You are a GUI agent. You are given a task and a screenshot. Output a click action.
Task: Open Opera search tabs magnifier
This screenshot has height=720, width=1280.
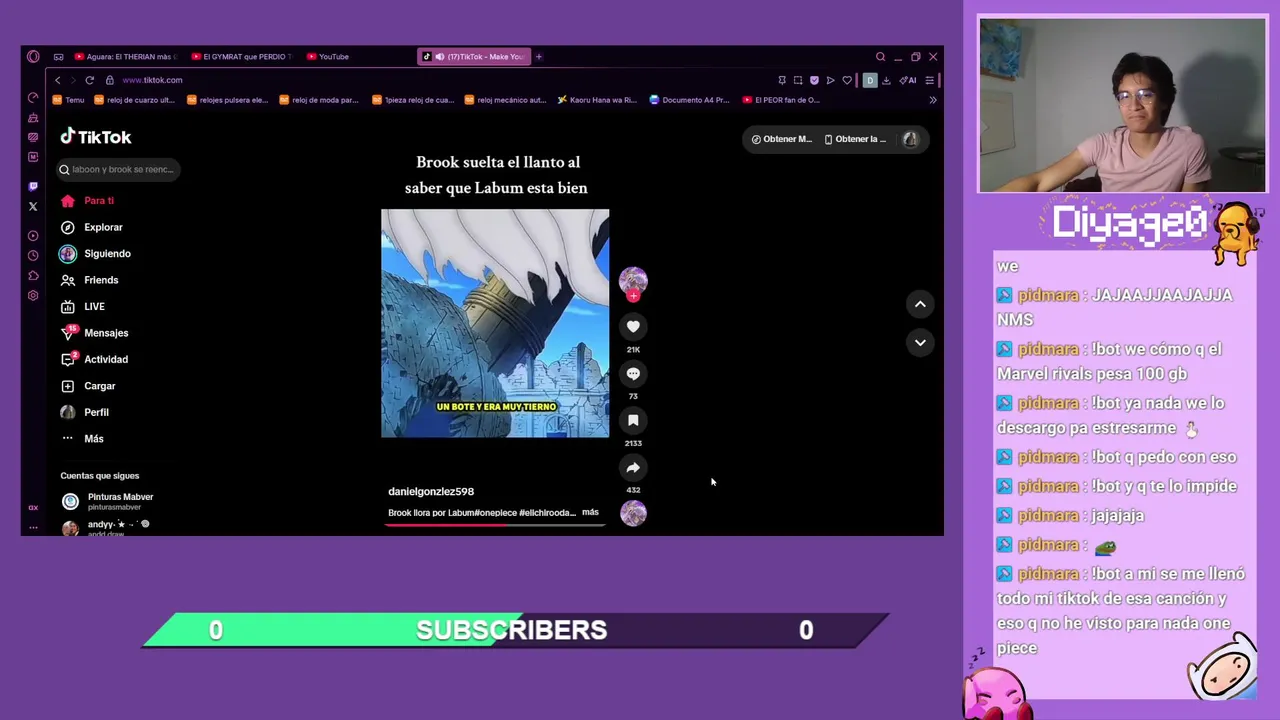[x=880, y=57]
